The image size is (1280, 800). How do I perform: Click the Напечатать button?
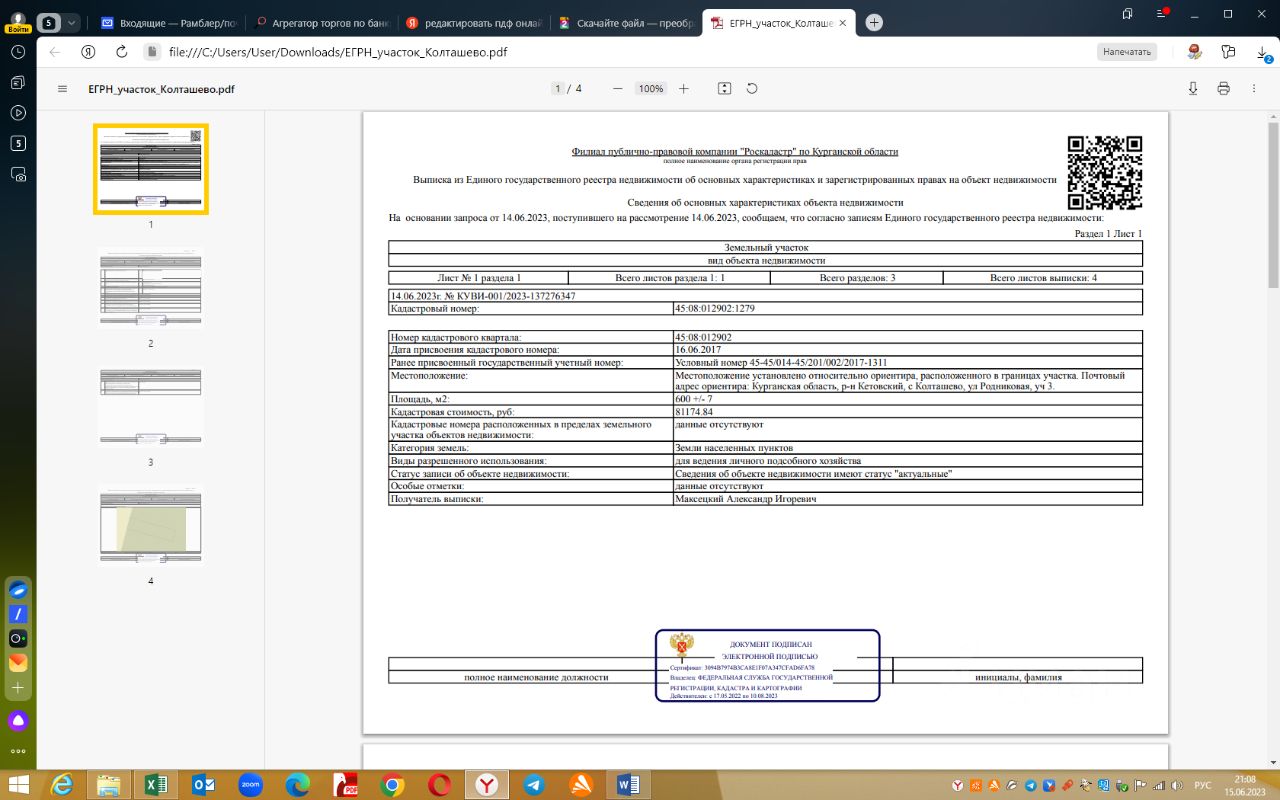click(1128, 52)
